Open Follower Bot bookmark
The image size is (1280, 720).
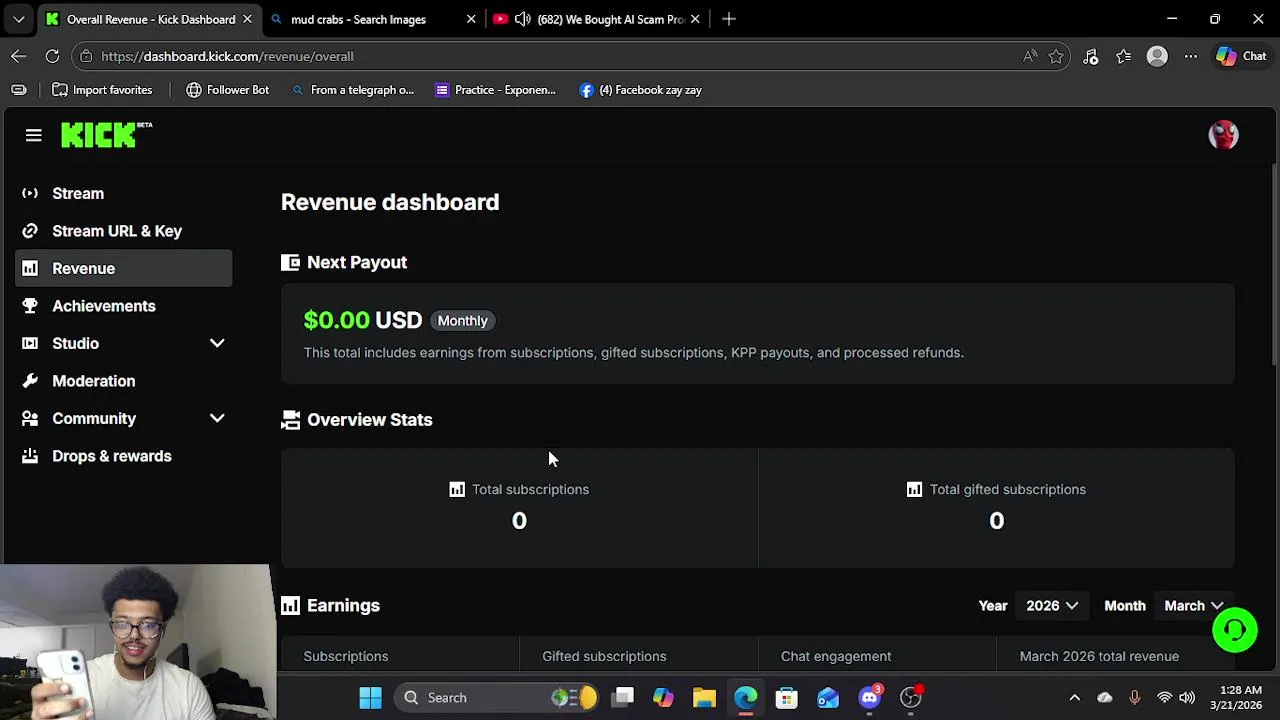(228, 90)
